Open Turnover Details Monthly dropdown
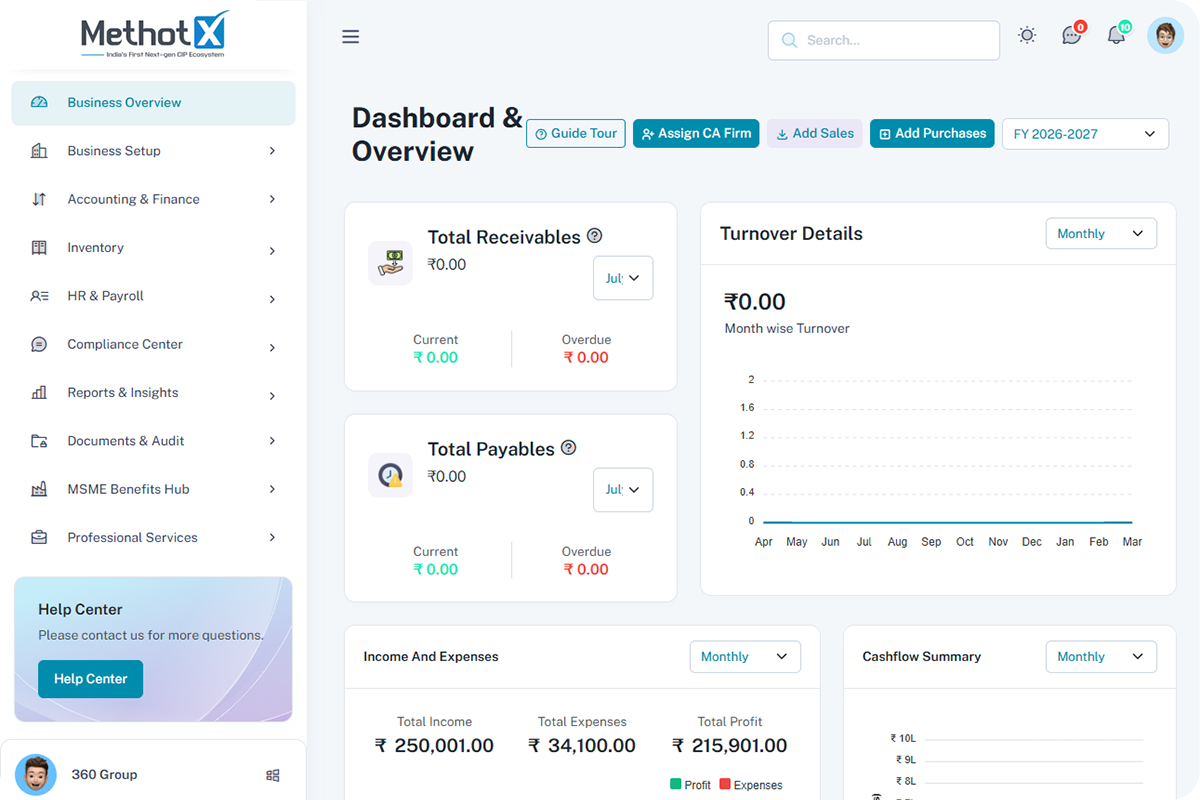This screenshot has width=1200, height=800. coord(1101,234)
